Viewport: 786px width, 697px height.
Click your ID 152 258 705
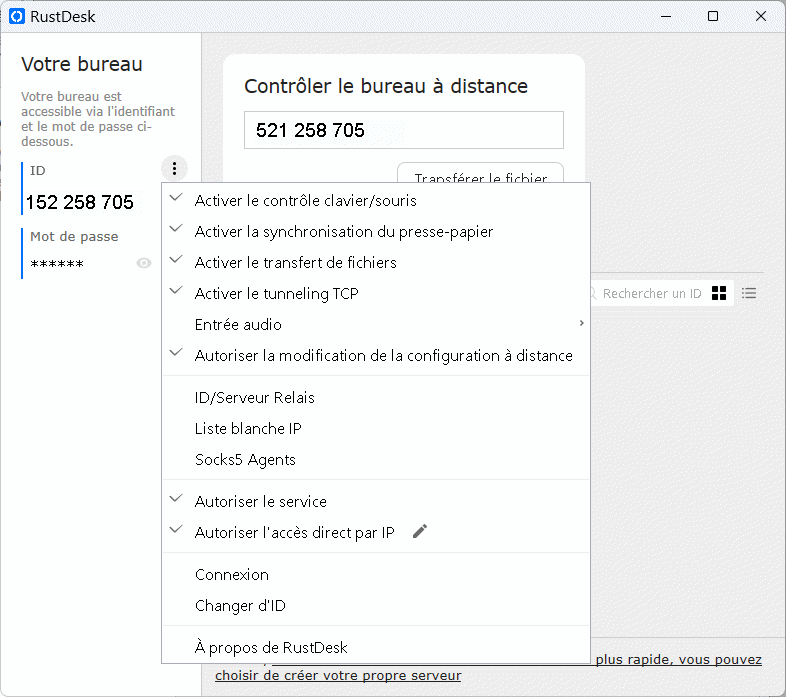[x=80, y=202]
